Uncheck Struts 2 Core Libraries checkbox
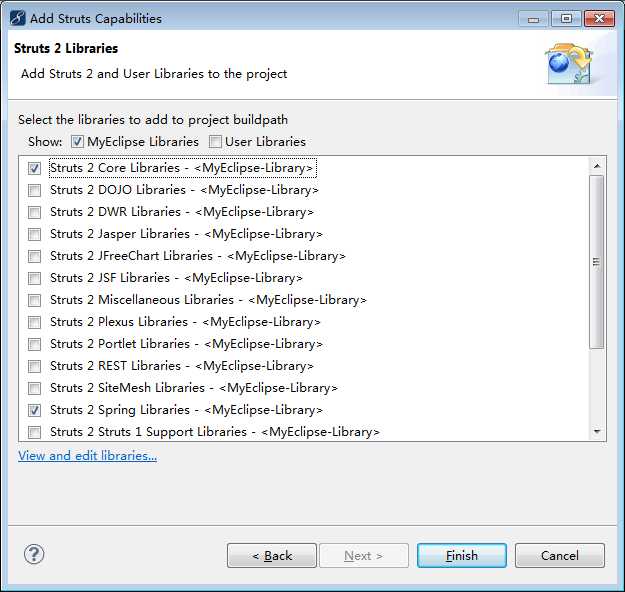 [x=34, y=168]
